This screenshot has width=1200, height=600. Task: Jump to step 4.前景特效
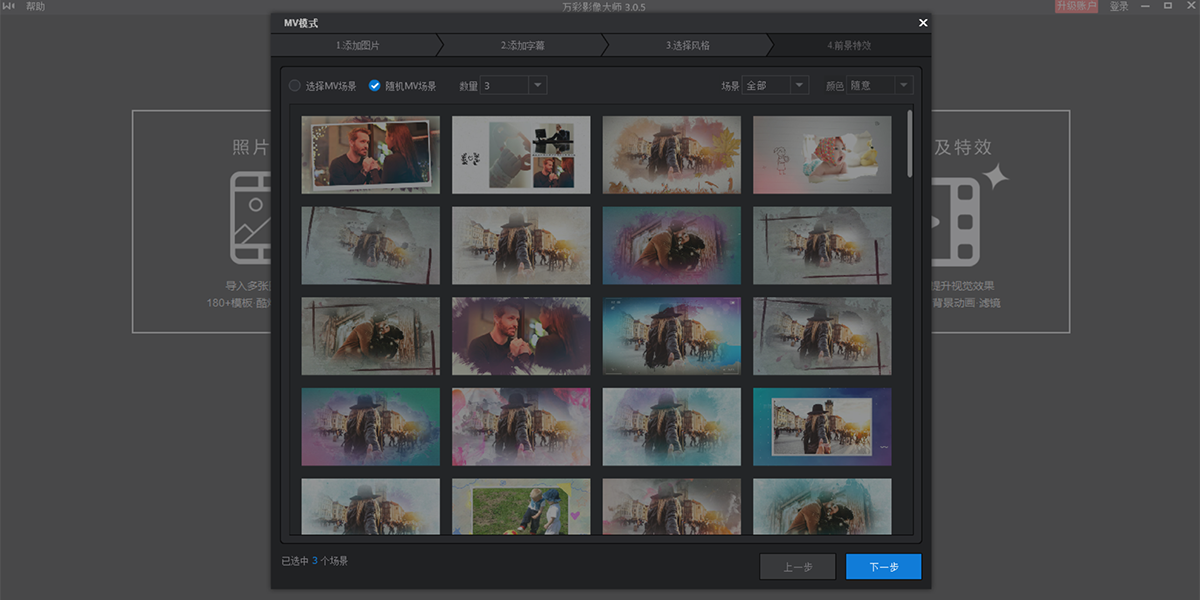(848, 46)
